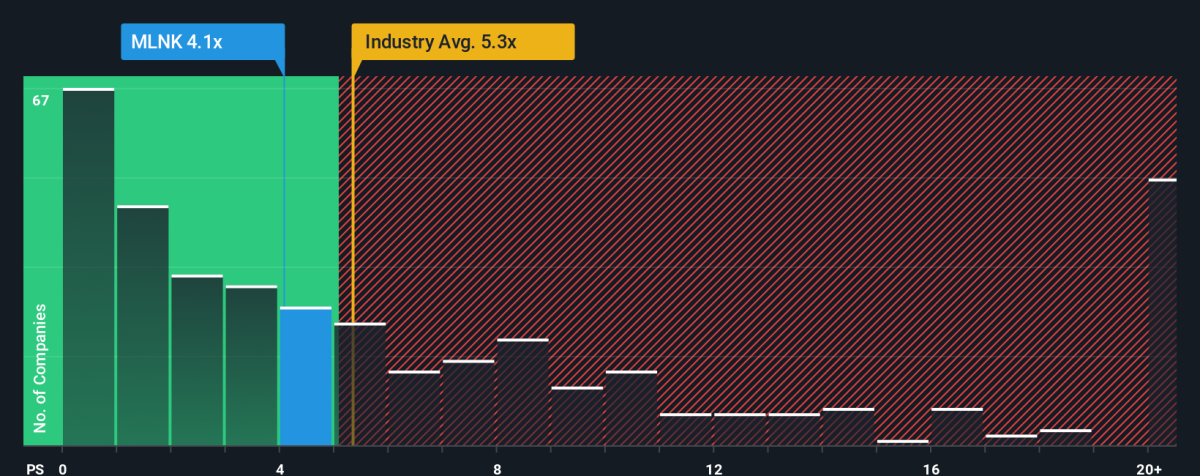This screenshot has height=476, width=1200.
Task: Click the 20+ axis label
Action: click(x=1149, y=468)
